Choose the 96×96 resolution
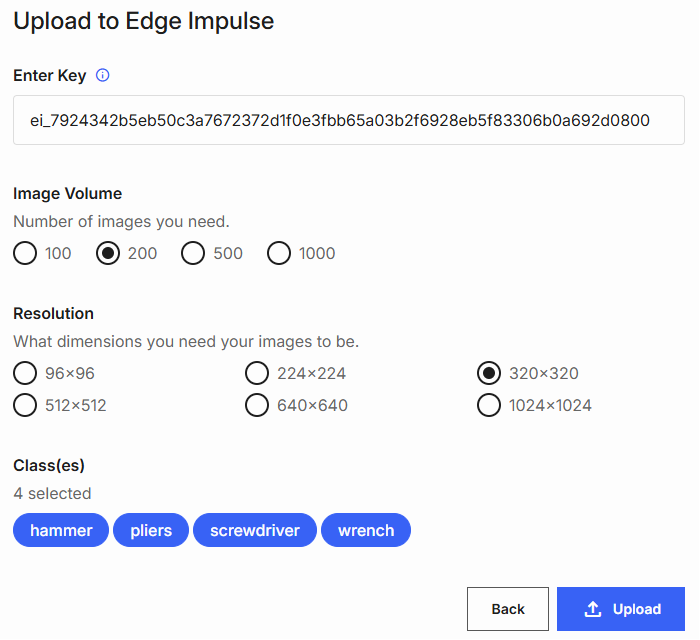700x640 pixels. (x=26, y=374)
